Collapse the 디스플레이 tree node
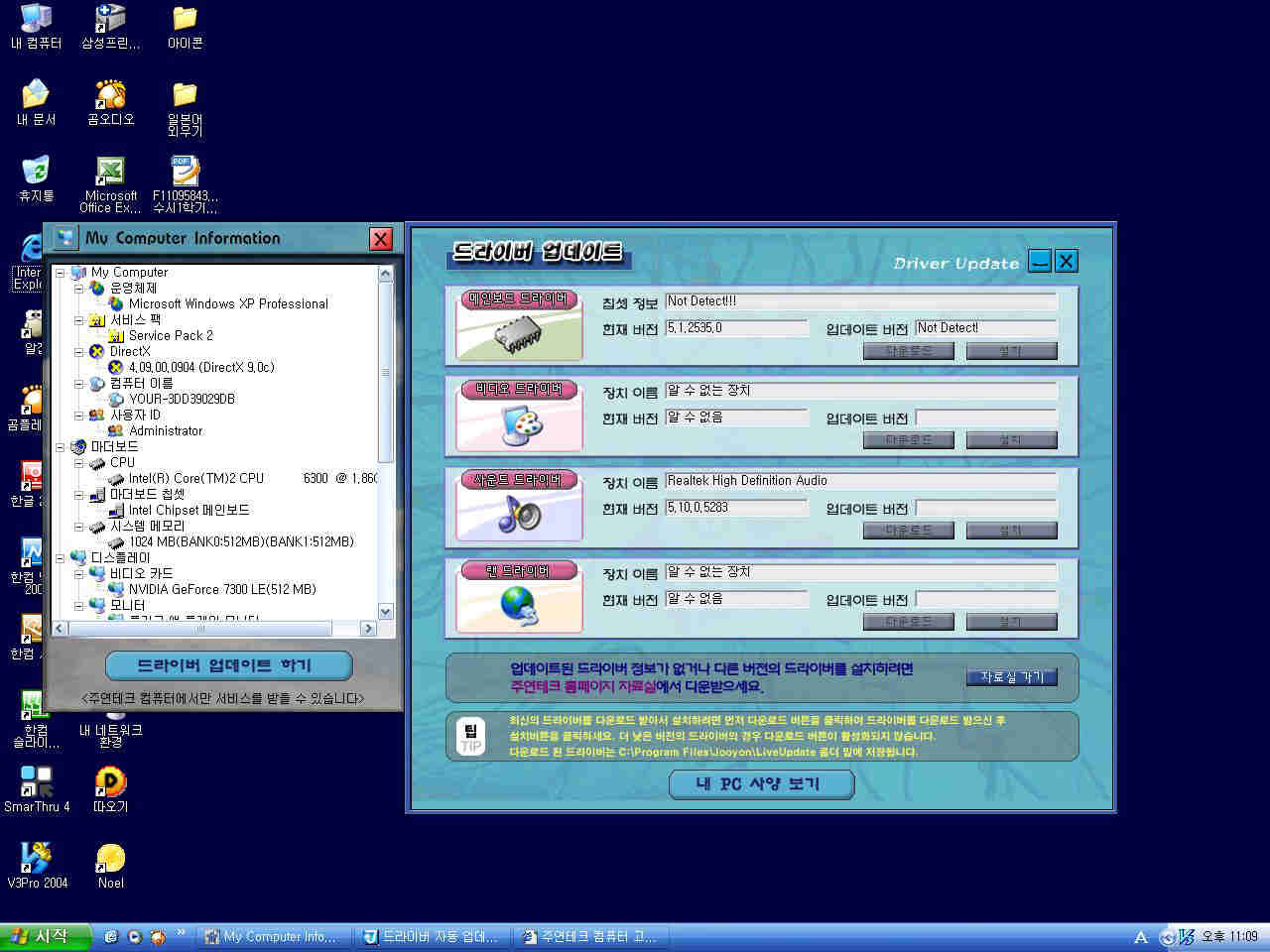This screenshot has width=1270, height=952. [x=60, y=557]
